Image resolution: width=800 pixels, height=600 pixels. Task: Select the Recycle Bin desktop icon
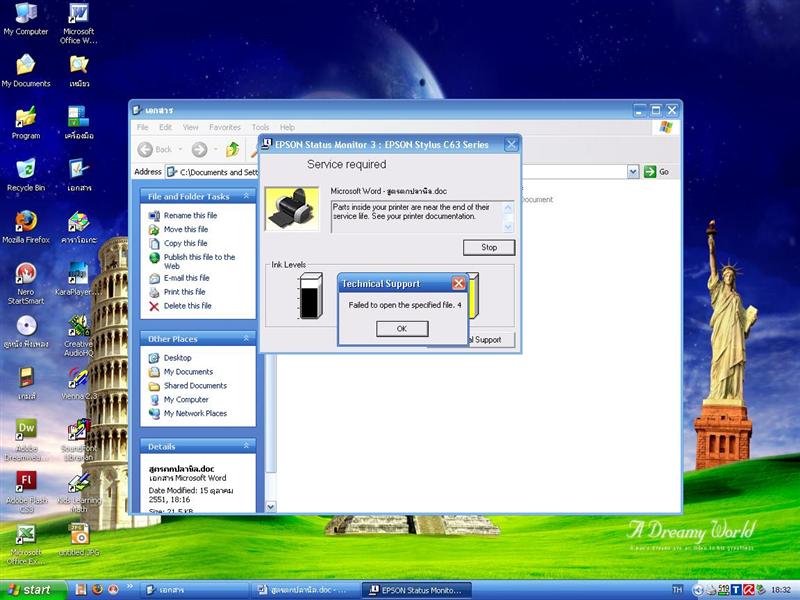(26, 175)
